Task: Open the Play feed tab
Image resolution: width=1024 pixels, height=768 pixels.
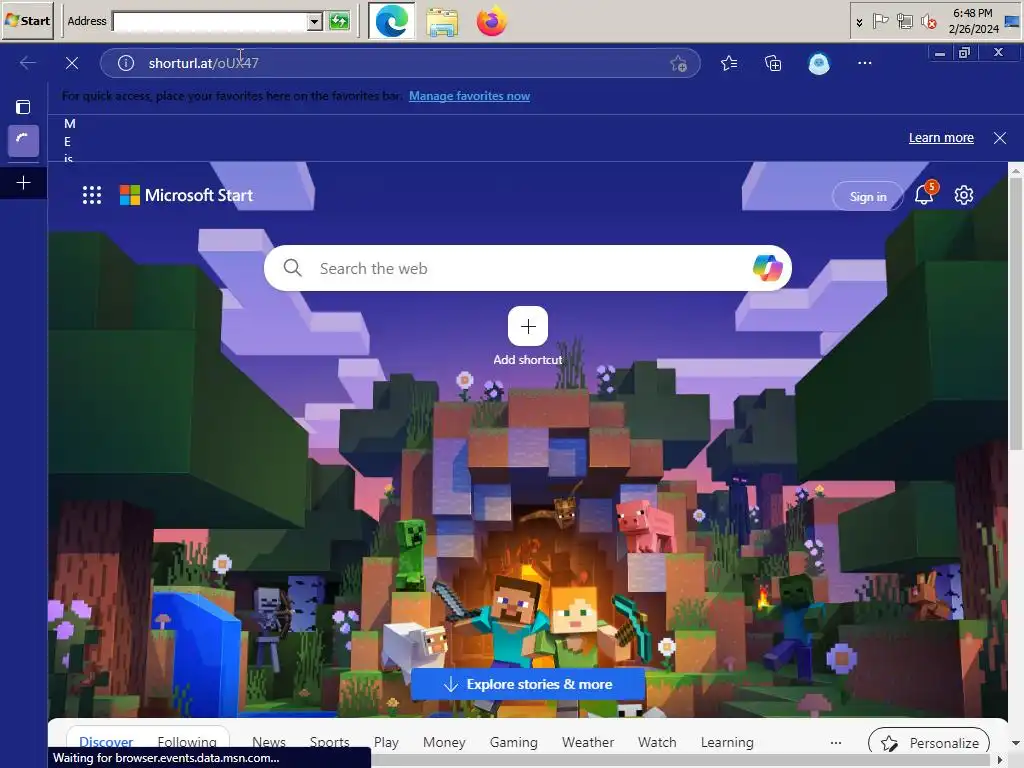Action: (x=386, y=742)
